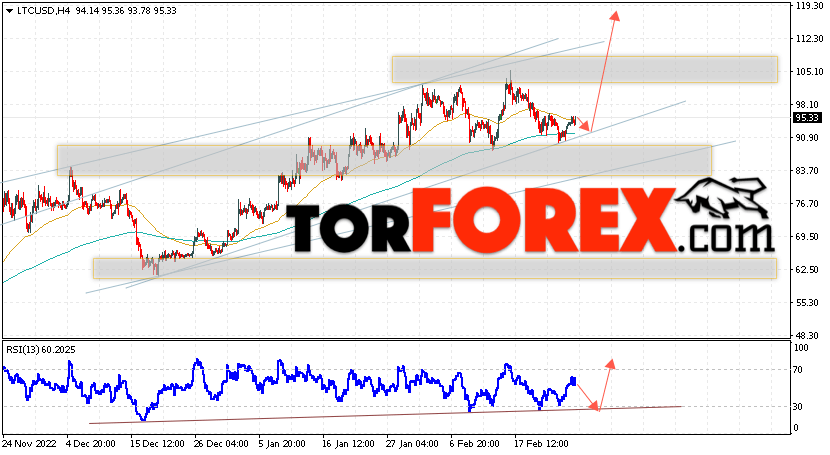Click the 98.10 price axis label
Viewport: 830px width, 455px height.
(809, 105)
